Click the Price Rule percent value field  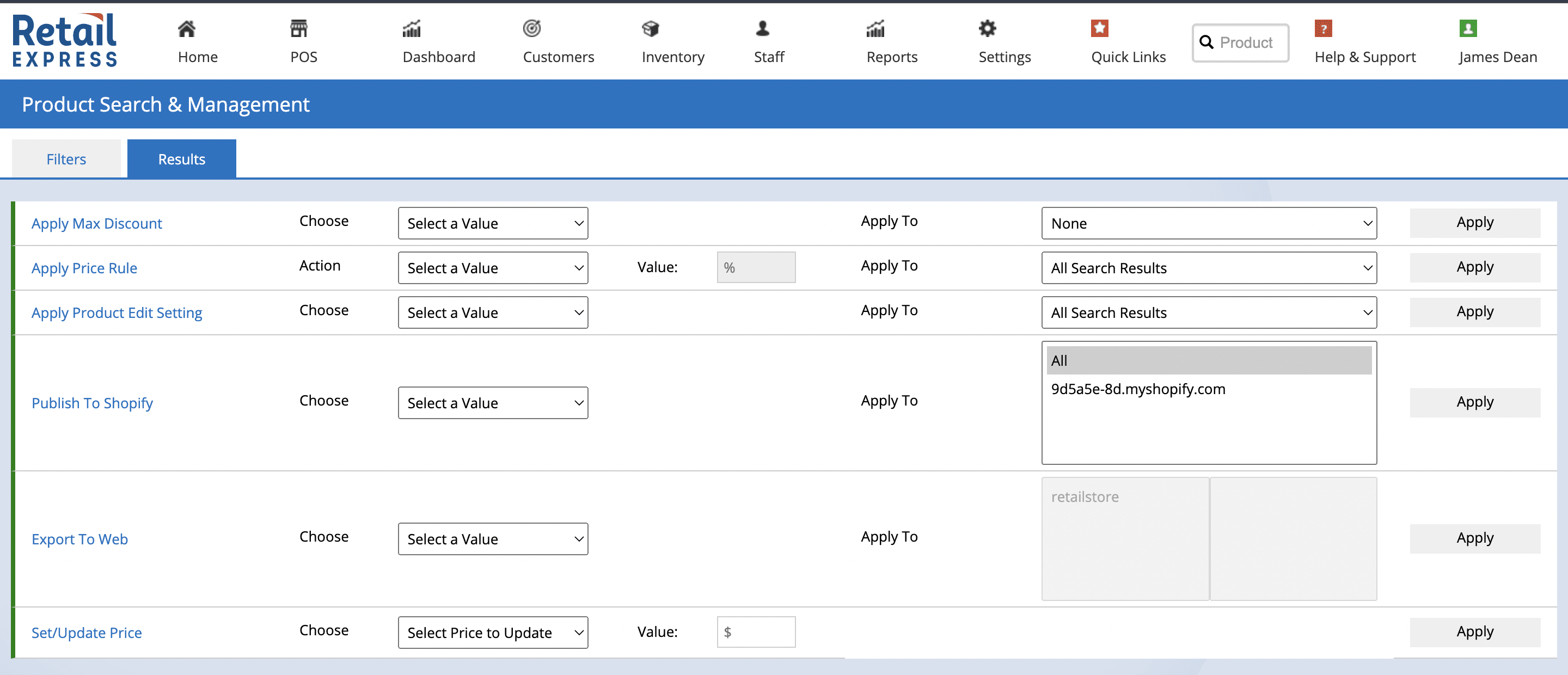756,267
